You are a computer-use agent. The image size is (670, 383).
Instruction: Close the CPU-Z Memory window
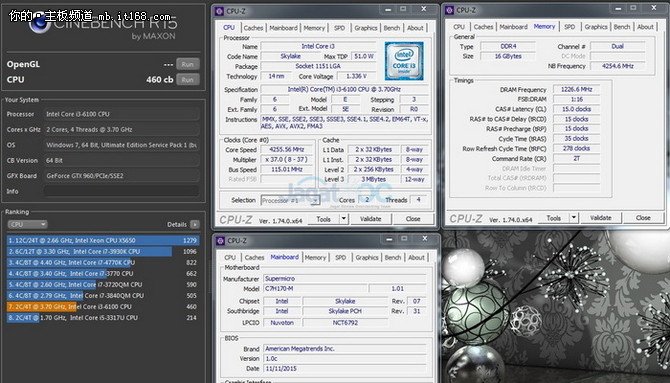pos(654,8)
